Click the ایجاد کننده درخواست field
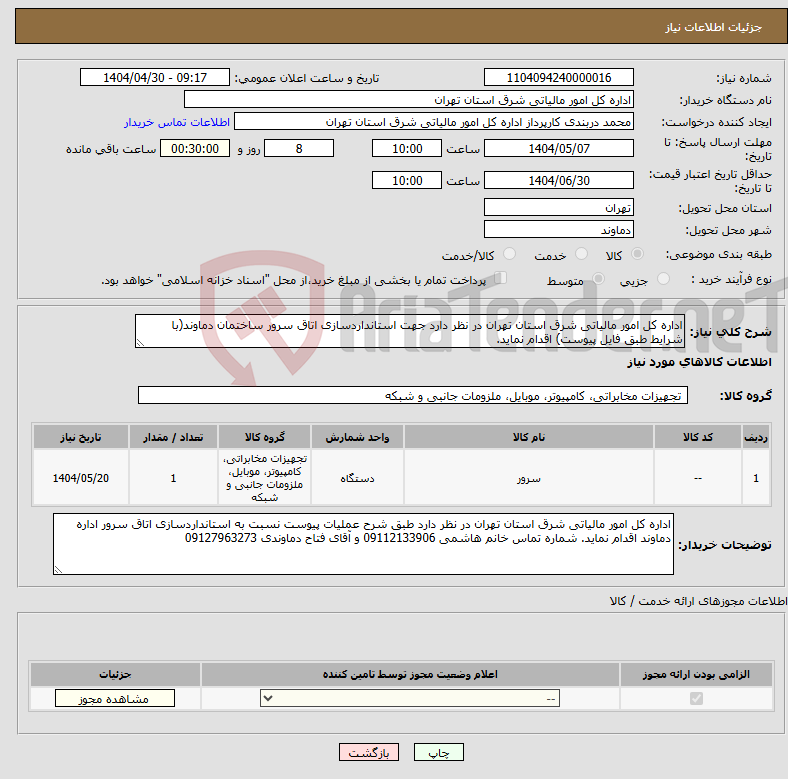788x779 pixels. (x=434, y=122)
